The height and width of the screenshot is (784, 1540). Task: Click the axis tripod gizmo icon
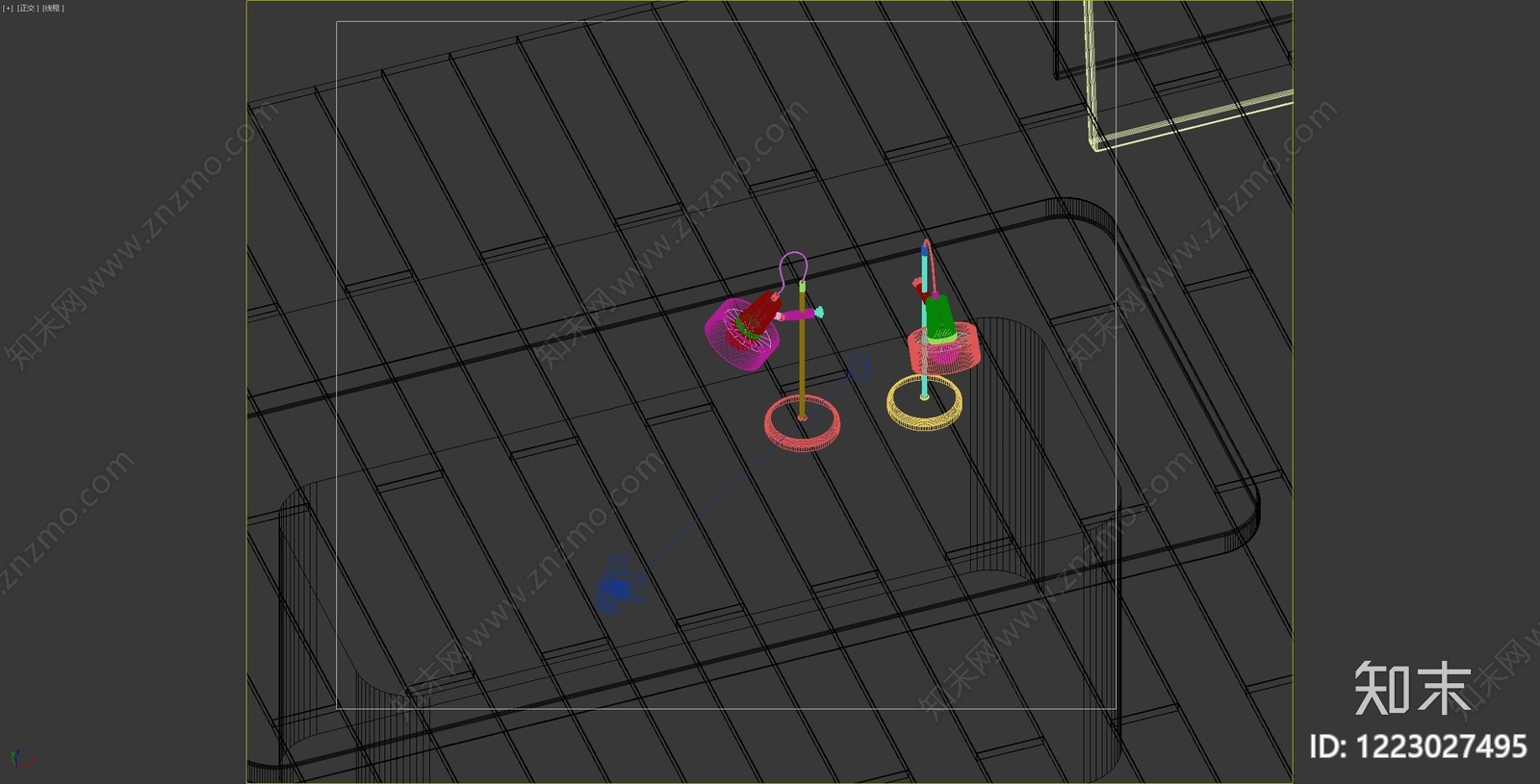21,759
